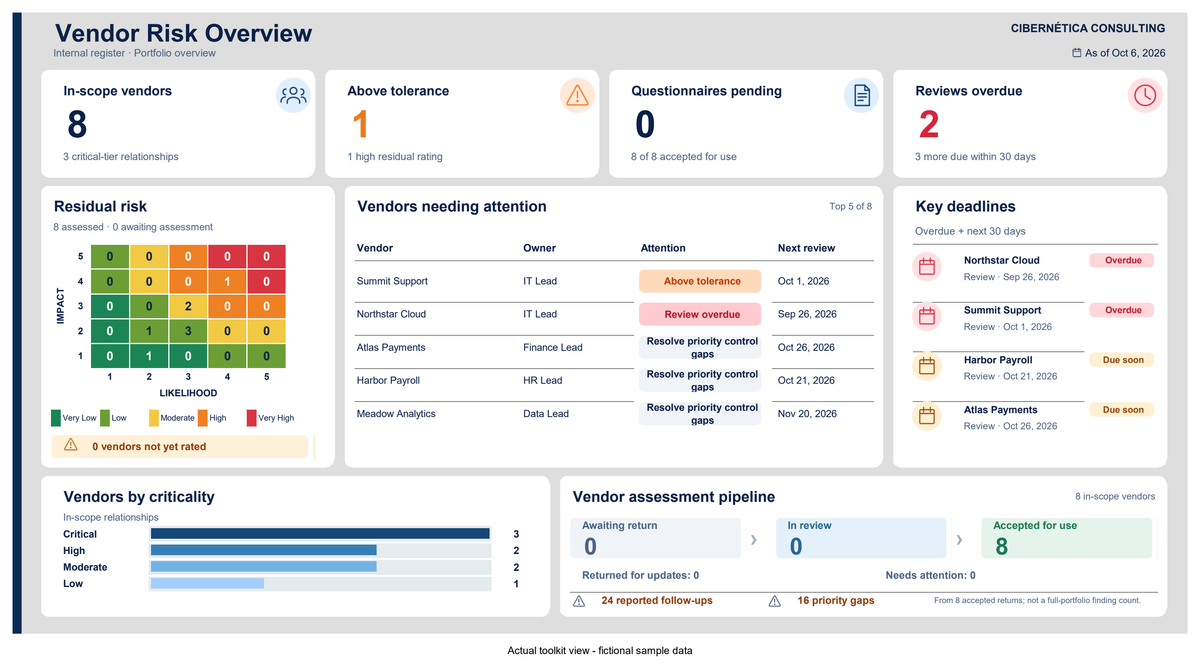Image resolution: width=1200 pixels, height=669 pixels.
Task: Click the Overdue tag for Northstar Cloud deadline
Action: click(x=1122, y=260)
